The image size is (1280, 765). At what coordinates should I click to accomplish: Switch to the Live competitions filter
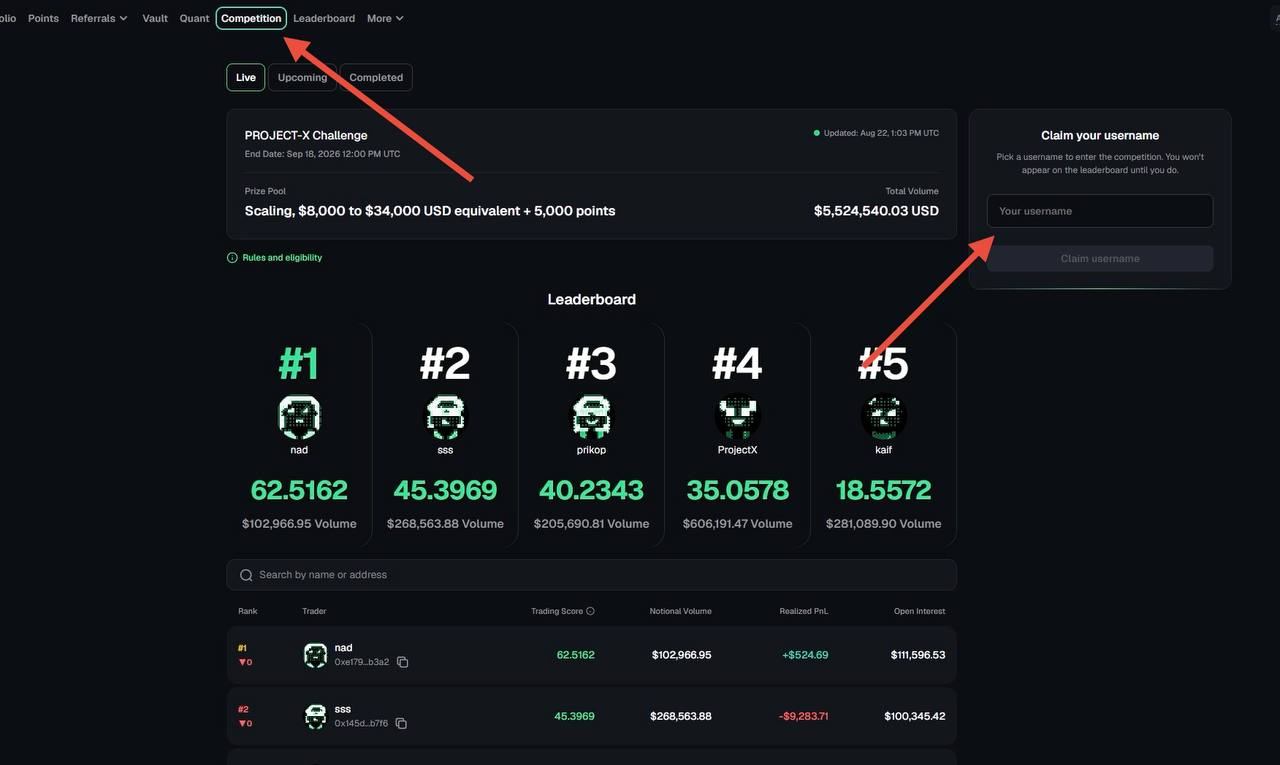246,77
